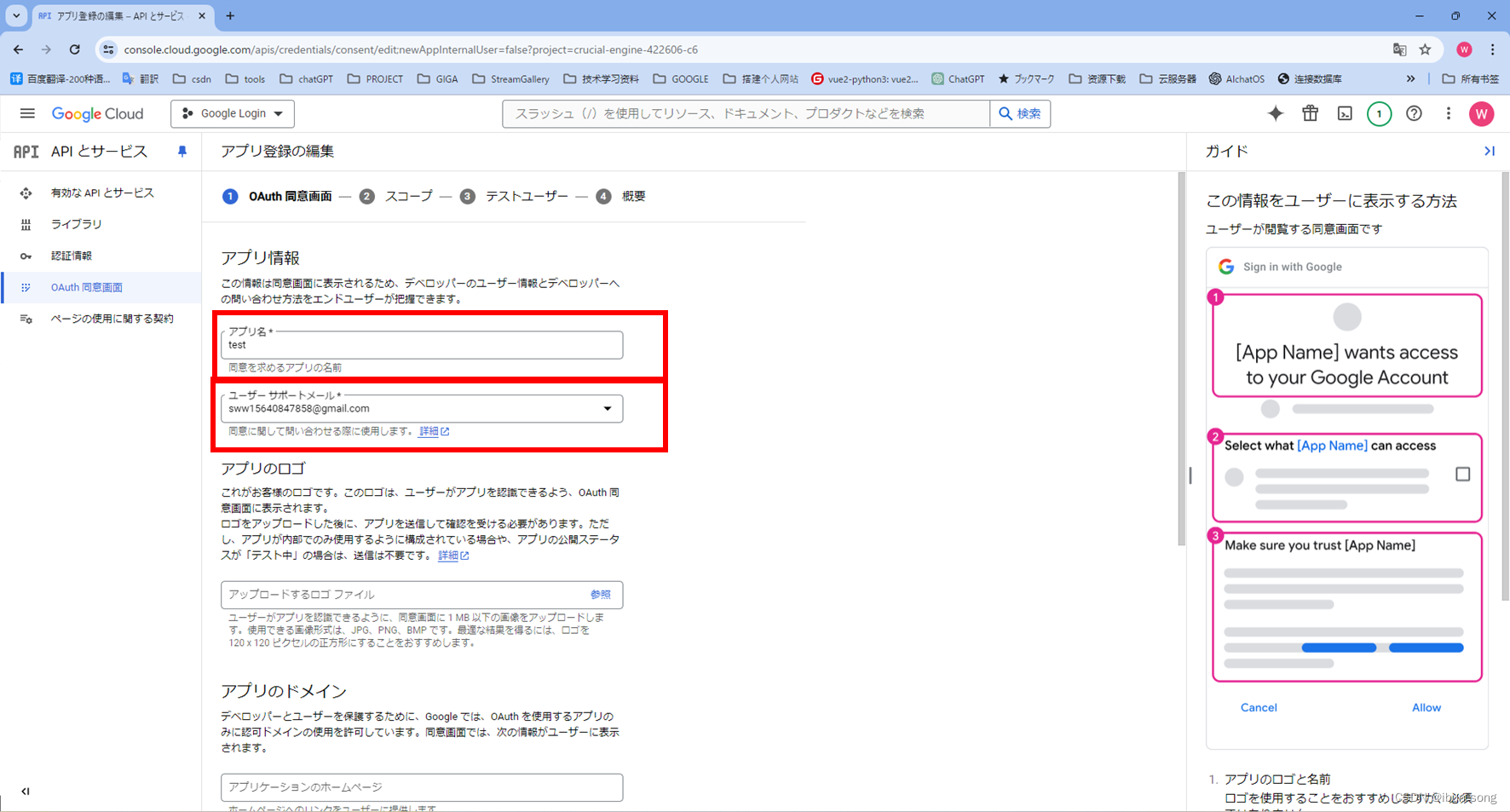
Task: Activate Cloud Shell terminal icon
Action: point(1345,113)
